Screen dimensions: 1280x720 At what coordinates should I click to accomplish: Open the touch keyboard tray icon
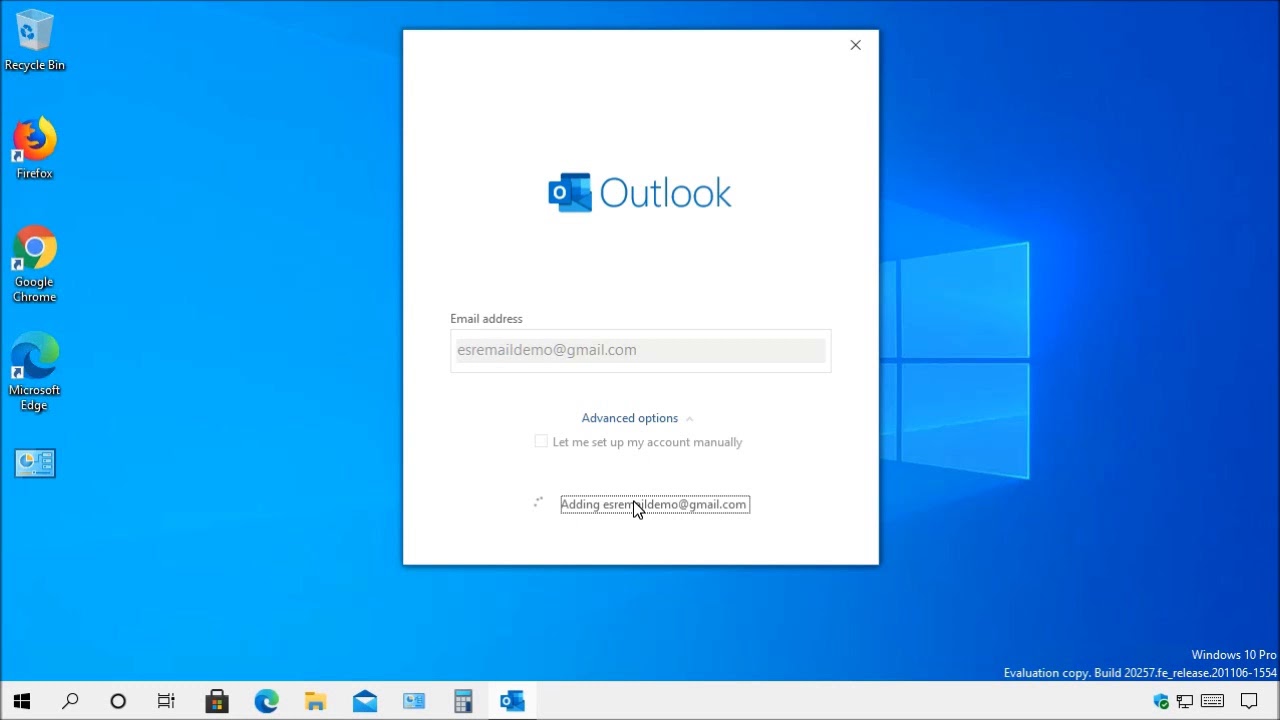[x=1213, y=701]
